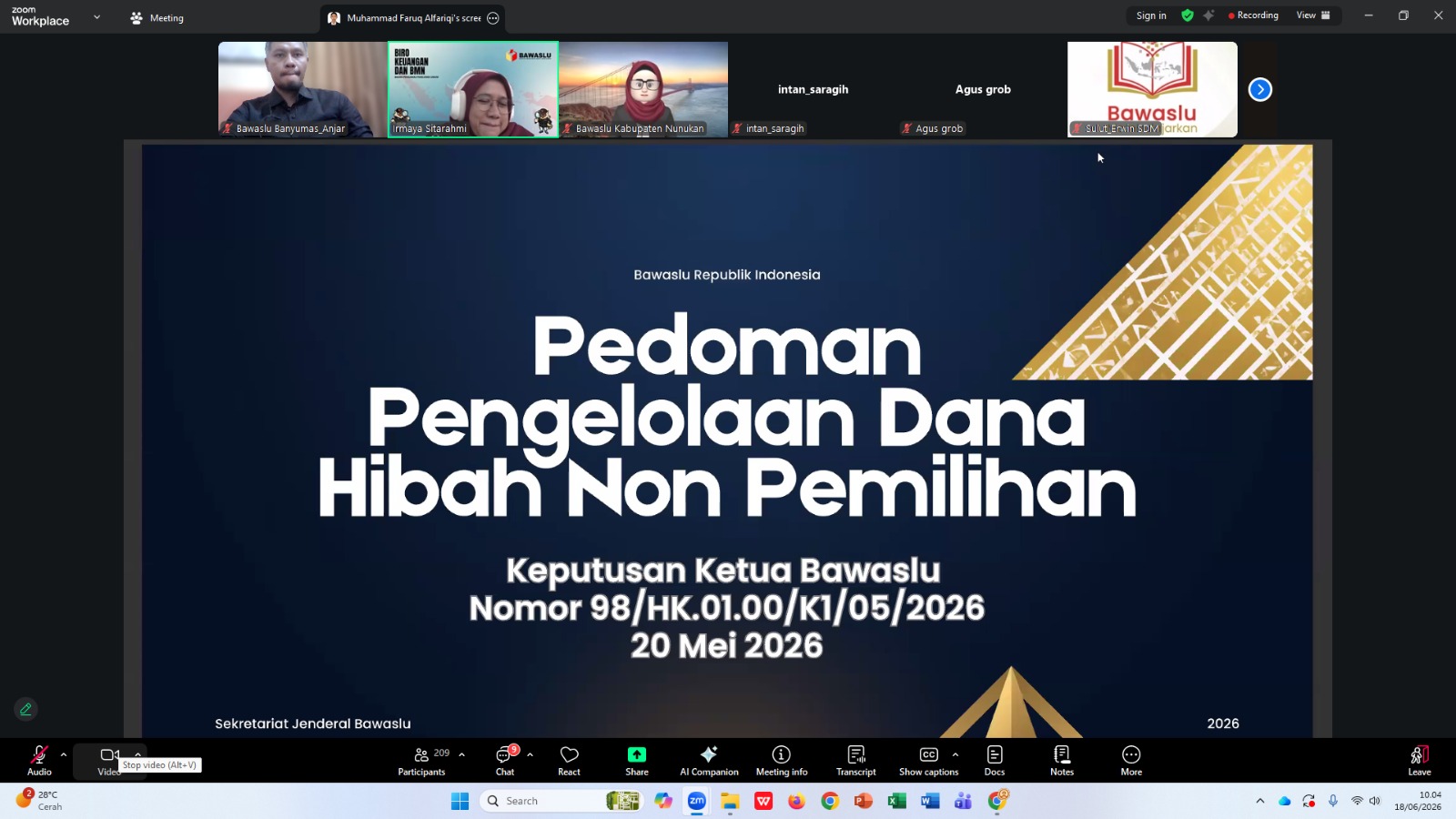Viewport: 1456px width, 819px height.
Task: Expand the video options arrow
Action: pyautogui.click(x=137, y=753)
